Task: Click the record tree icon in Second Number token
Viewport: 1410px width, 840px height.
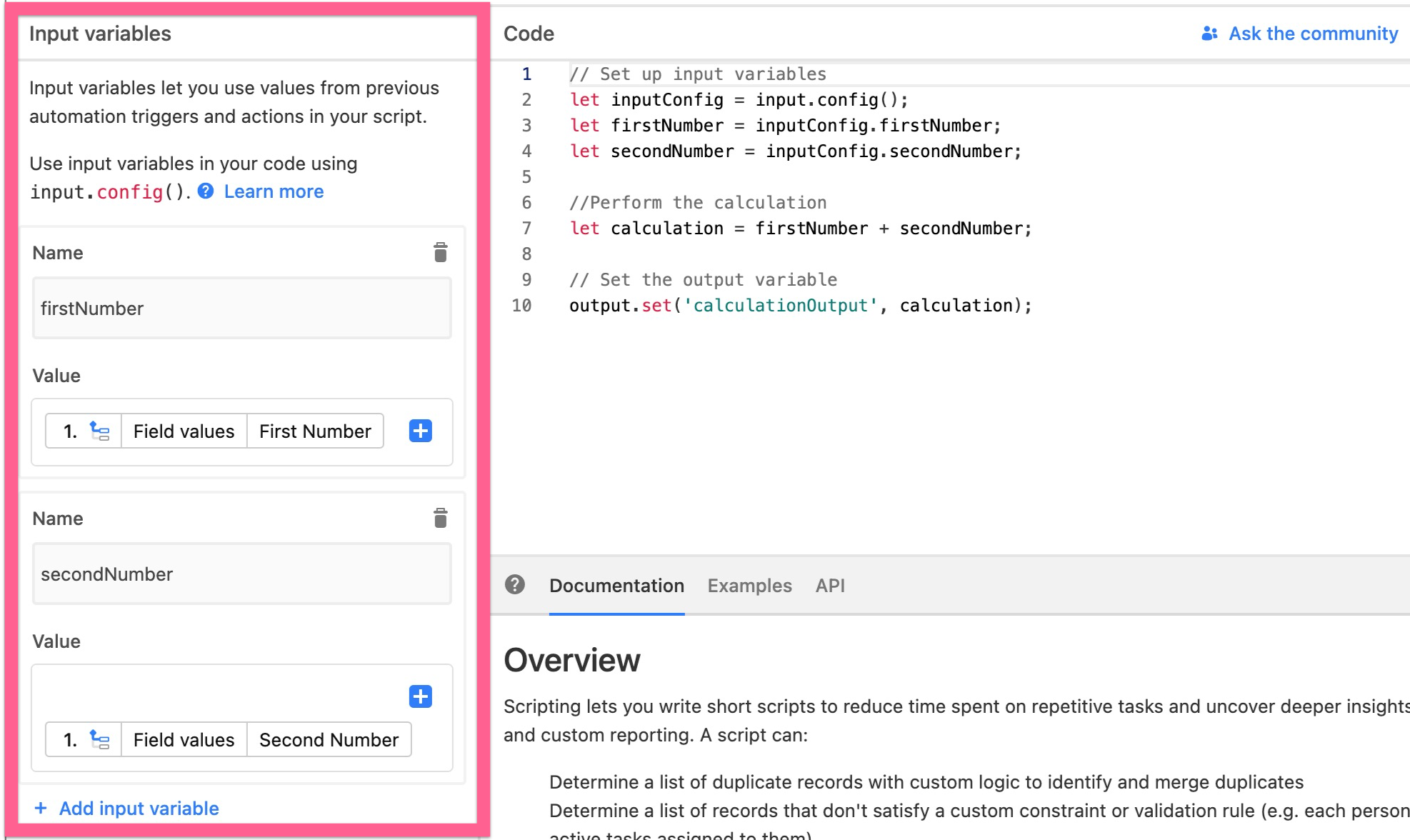Action: 99,739
